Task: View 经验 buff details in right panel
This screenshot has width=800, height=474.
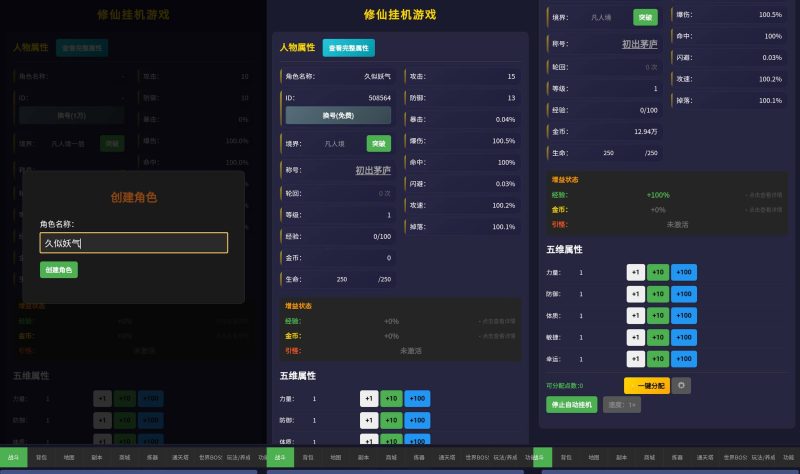Action: pyautogui.click(x=763, y=195)
